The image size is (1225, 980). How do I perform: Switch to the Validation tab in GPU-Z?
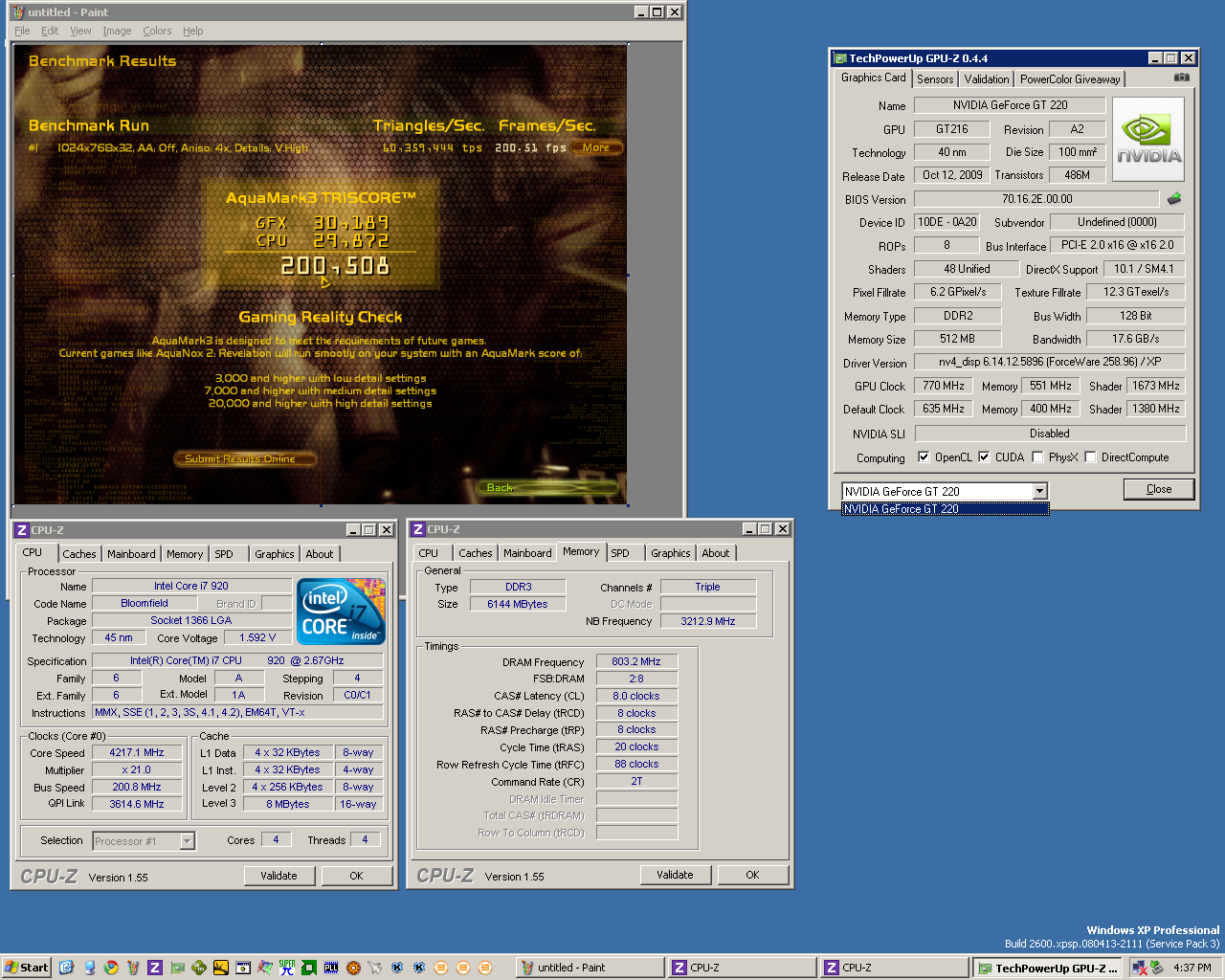(x=986, y=79)
